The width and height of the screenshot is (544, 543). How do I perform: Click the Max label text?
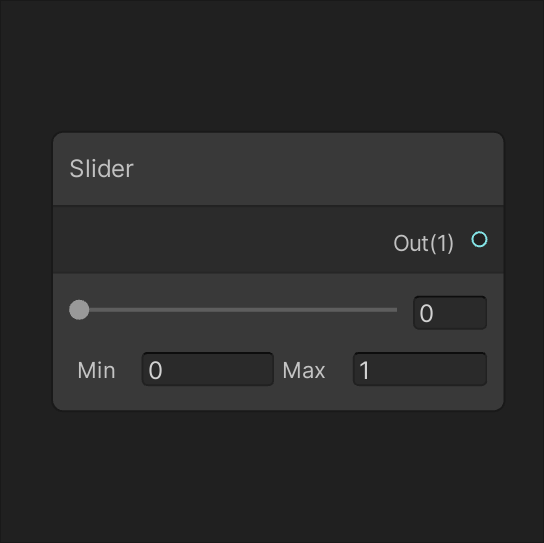pyautogui.click(x=304, y=370)
